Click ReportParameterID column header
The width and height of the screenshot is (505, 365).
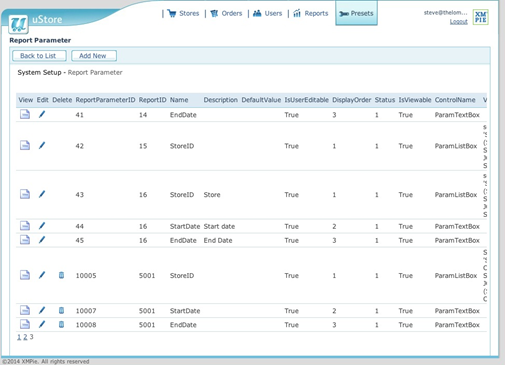[x=105, y=100]
